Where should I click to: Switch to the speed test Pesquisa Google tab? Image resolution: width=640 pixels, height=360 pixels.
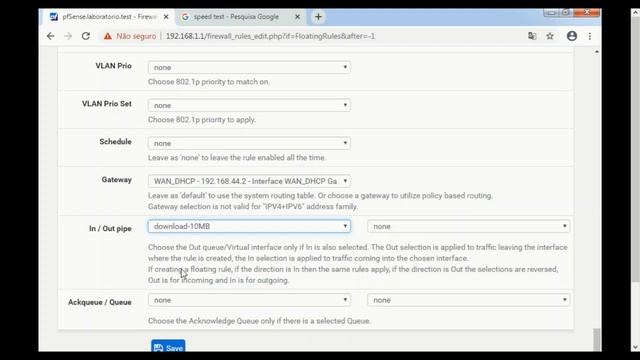241,17
